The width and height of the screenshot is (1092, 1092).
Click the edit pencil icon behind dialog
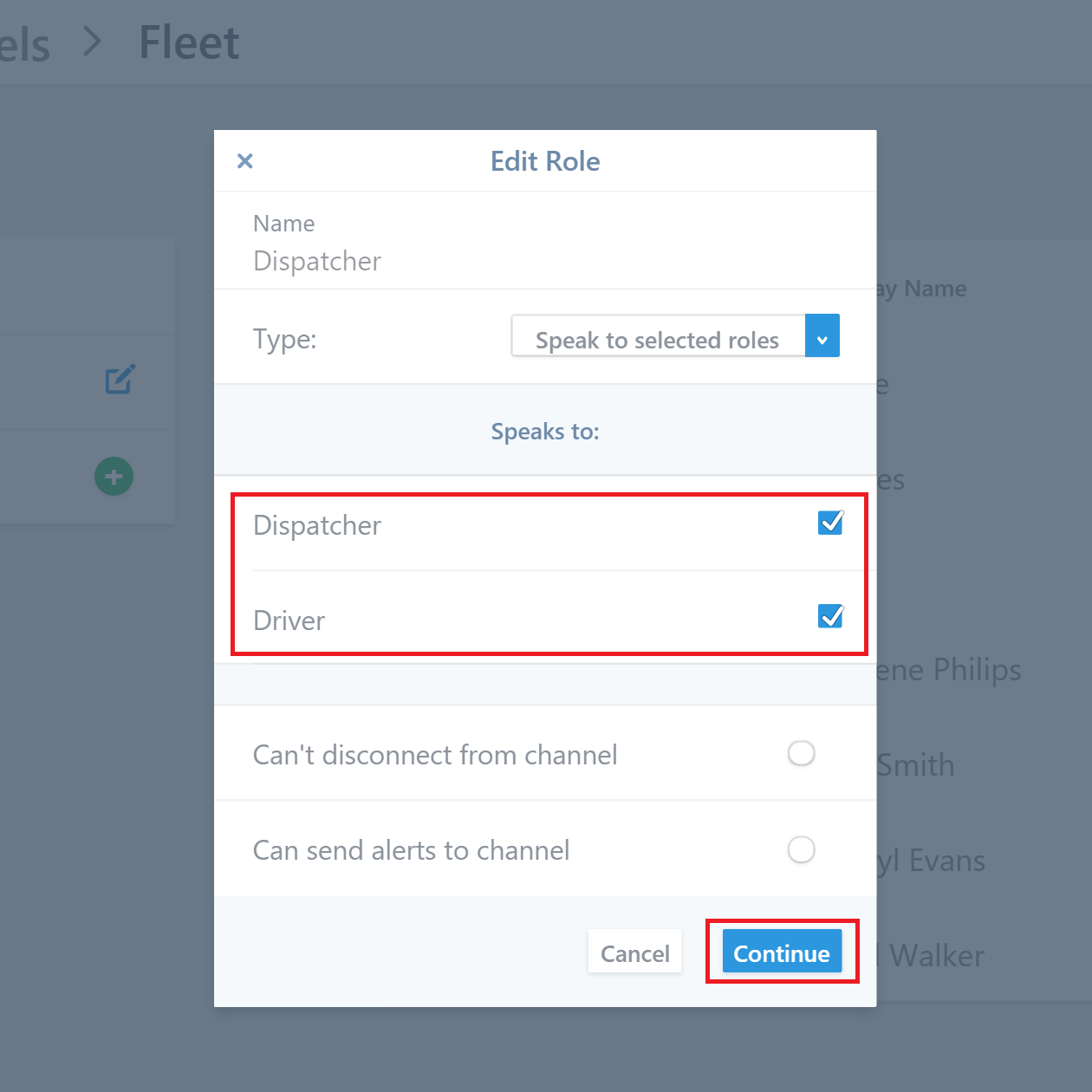coord(120,380)
